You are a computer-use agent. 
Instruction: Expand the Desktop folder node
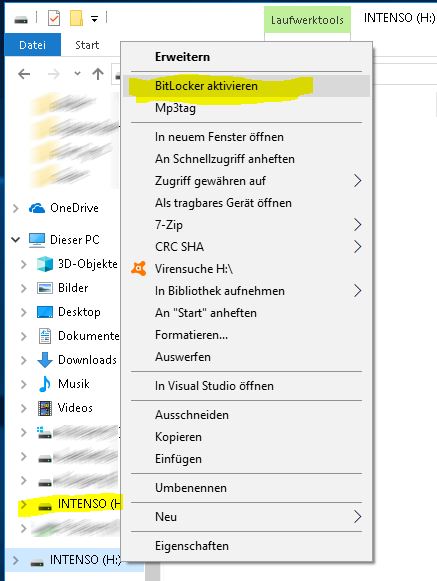(23, 312)
